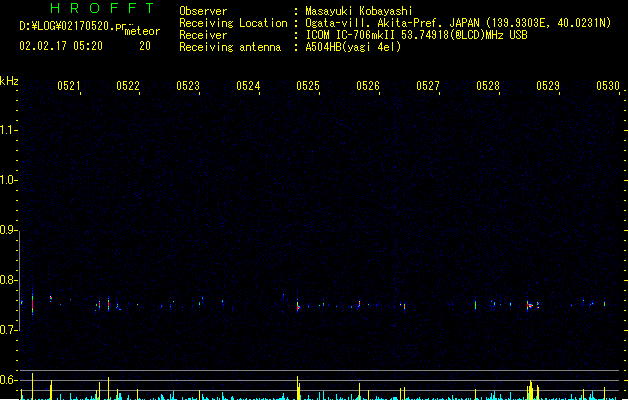Click the meteor count label
Image resolution: width=629 pixels, height=400 pixels.
click(142, 31)
